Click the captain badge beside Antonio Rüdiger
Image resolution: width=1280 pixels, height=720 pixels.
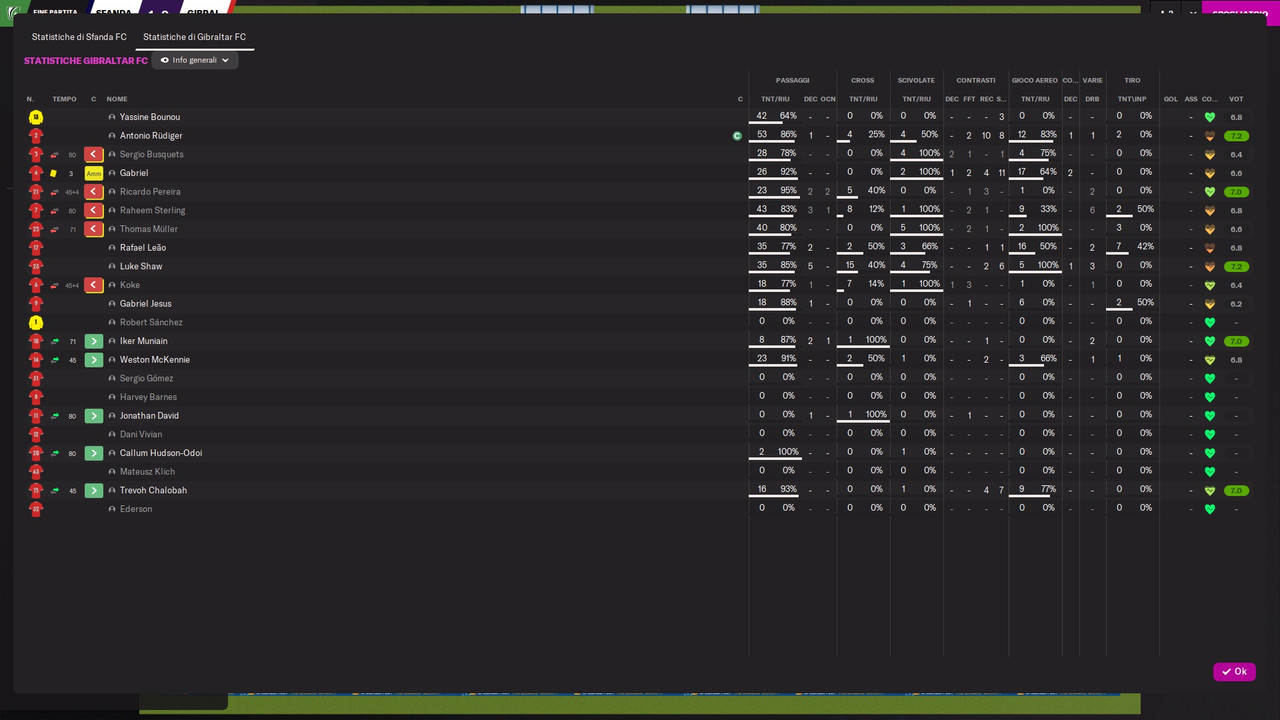click(x=737, y=136)
